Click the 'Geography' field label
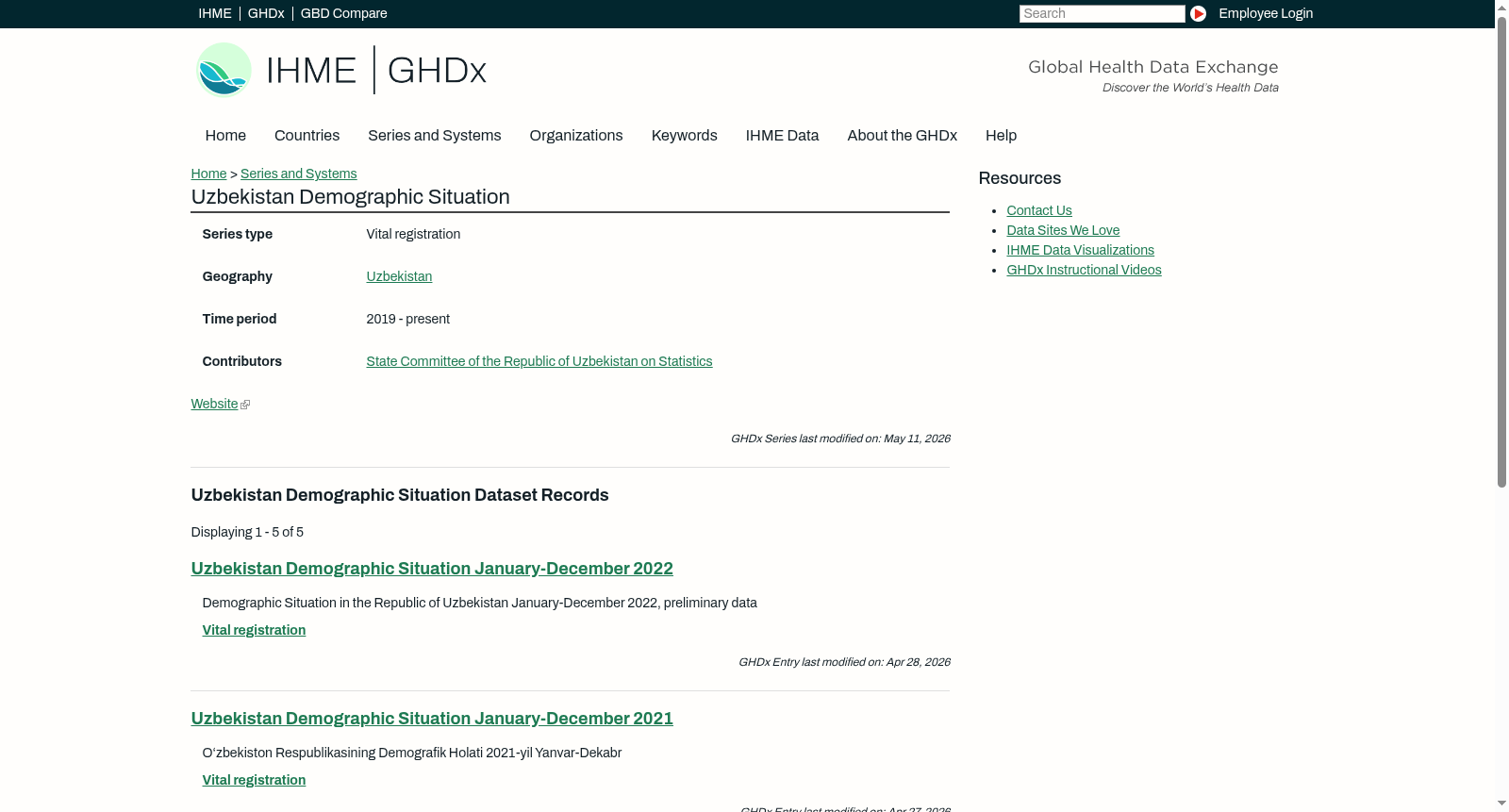Viewport: 1509px width, 812px height. point(238,276)
